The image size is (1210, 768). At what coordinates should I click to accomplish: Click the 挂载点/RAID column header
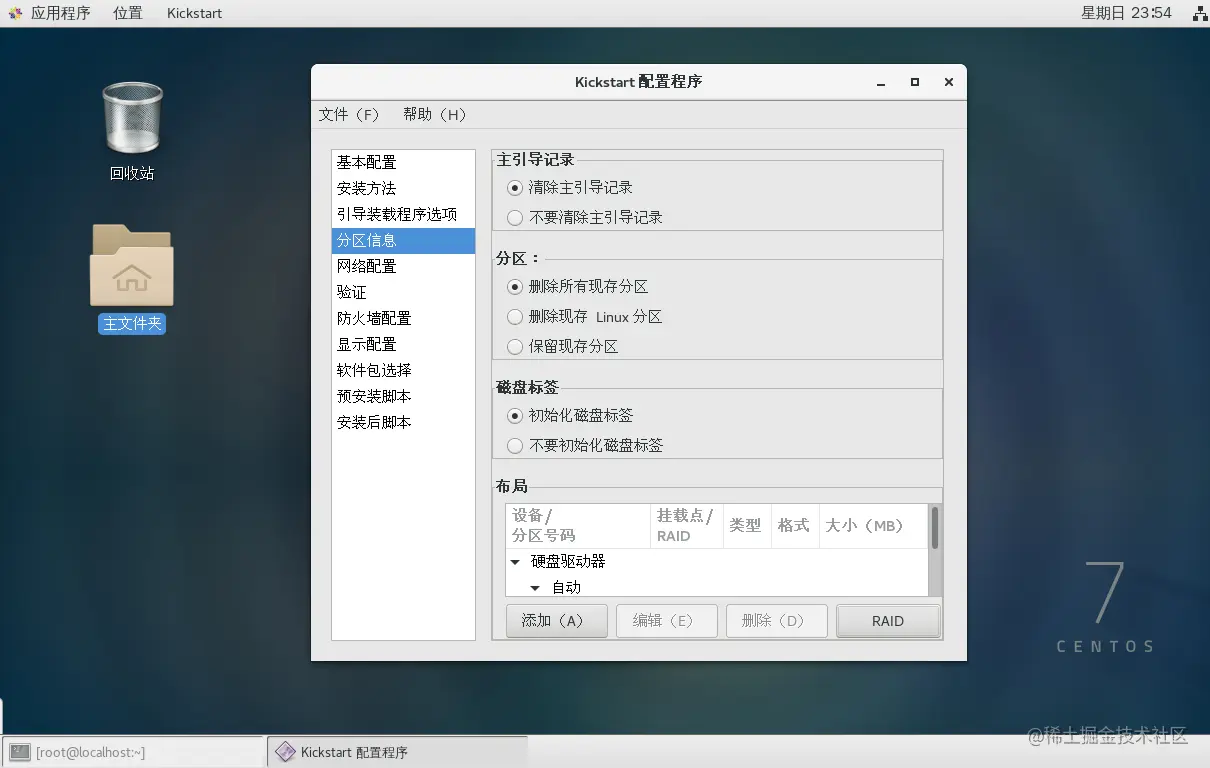(x=686, y=526)
